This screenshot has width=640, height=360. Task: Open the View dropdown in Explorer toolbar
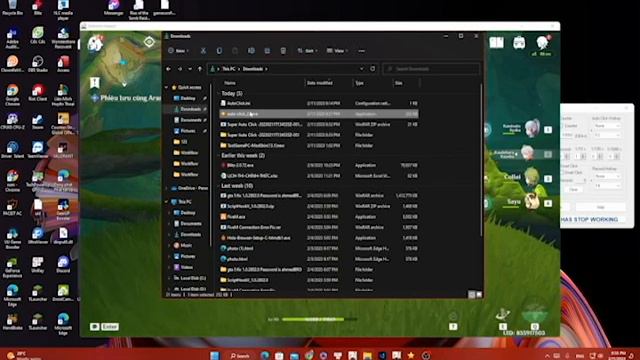337,51
